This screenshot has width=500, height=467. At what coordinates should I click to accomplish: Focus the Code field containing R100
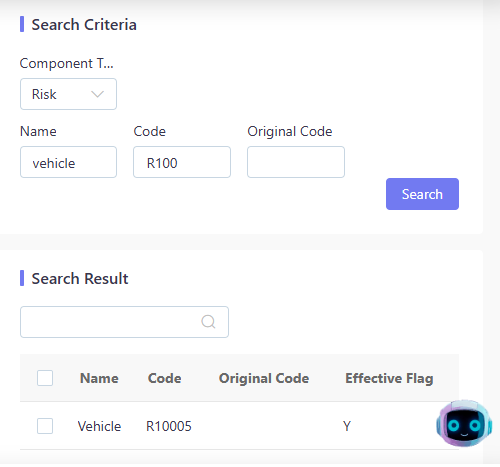[182, 162]
